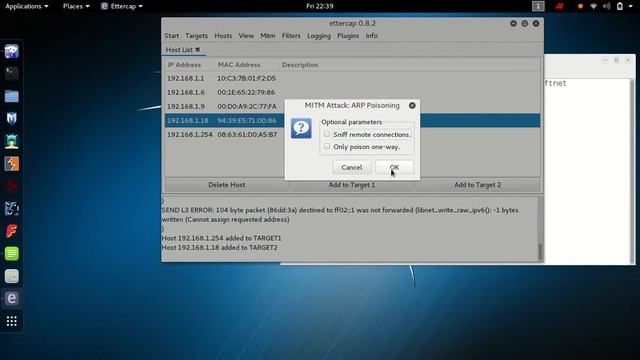Click the Delete Host button
The height and width of the screenshot is (360, 640).
227,185
